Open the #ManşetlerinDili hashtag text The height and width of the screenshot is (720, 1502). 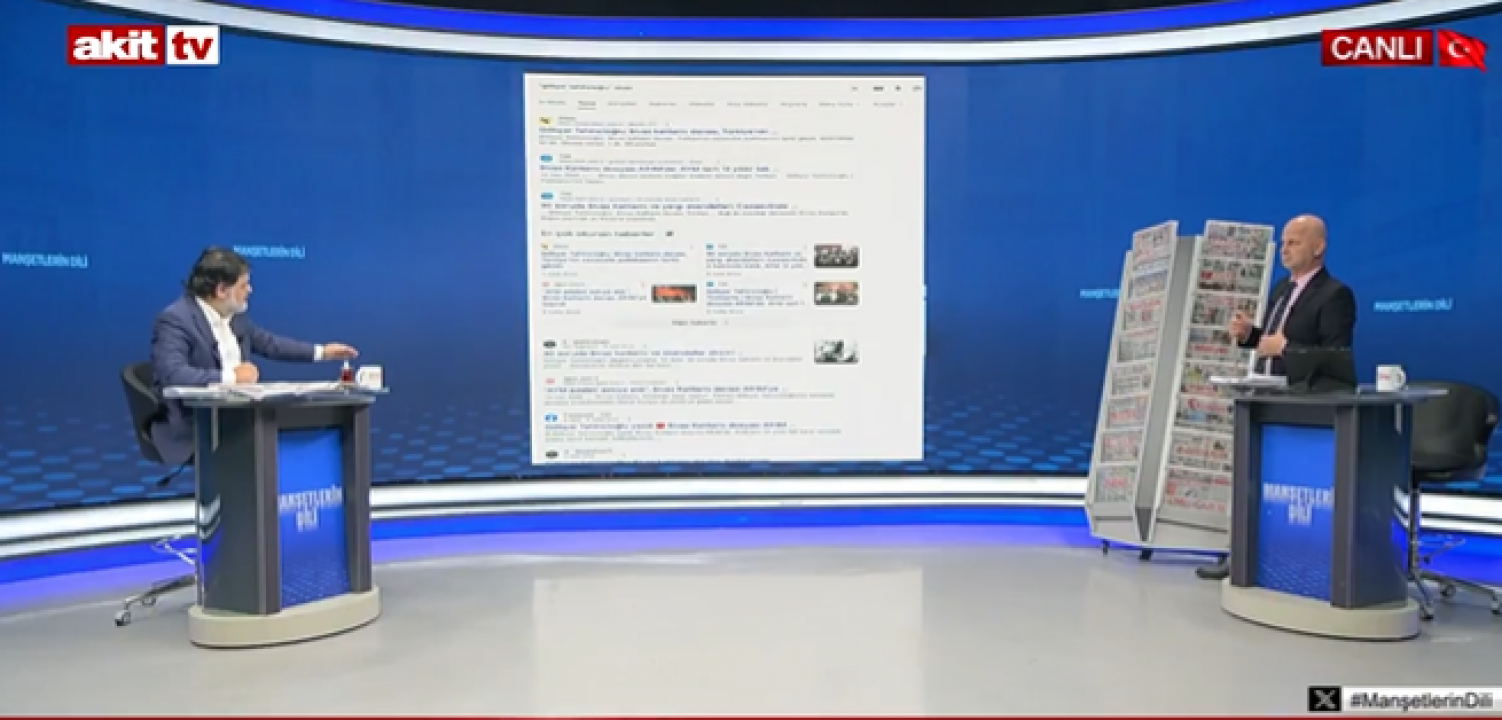pos(1420,700)
